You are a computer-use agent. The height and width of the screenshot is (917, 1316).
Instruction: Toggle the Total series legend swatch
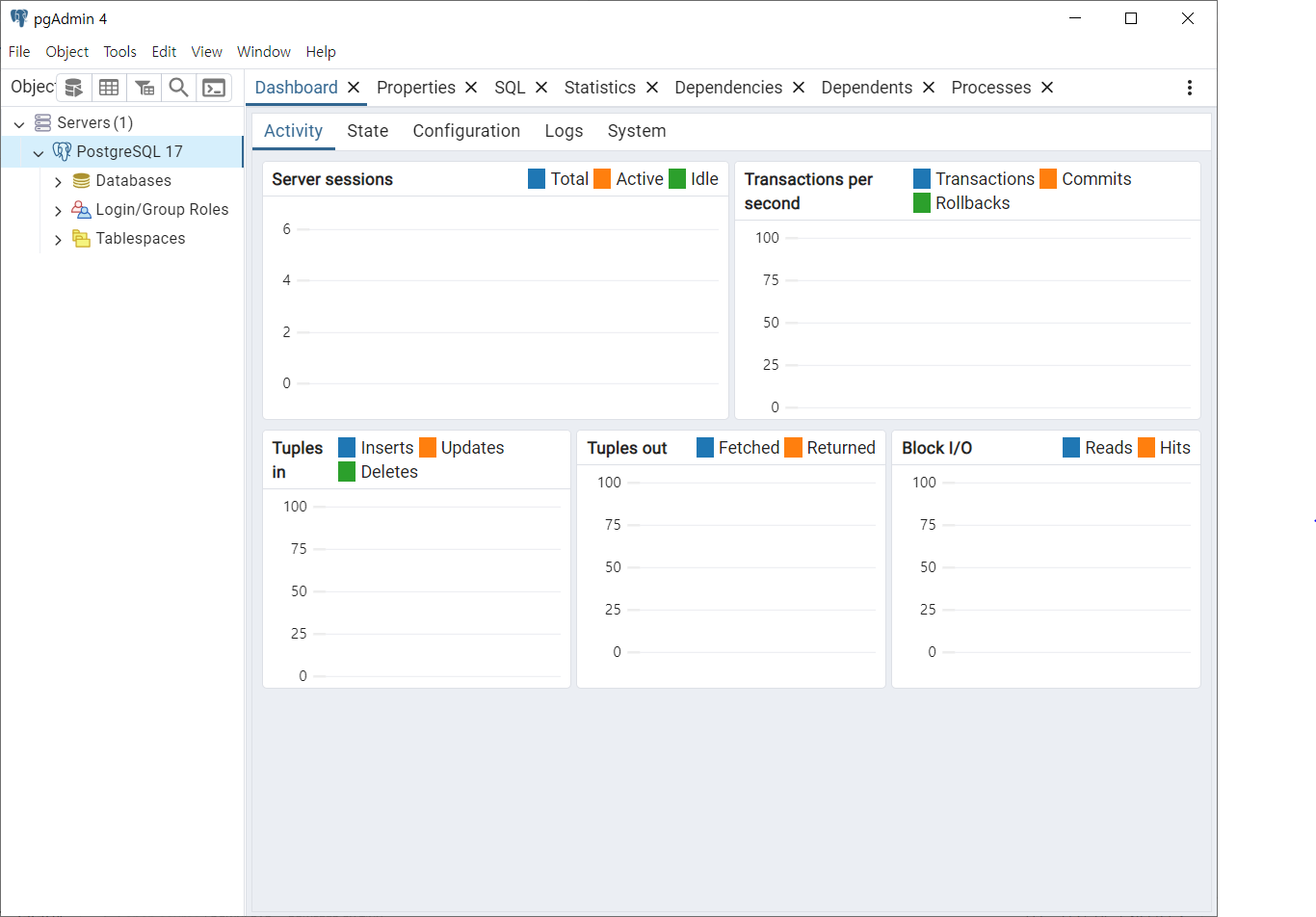click(537, 179)
